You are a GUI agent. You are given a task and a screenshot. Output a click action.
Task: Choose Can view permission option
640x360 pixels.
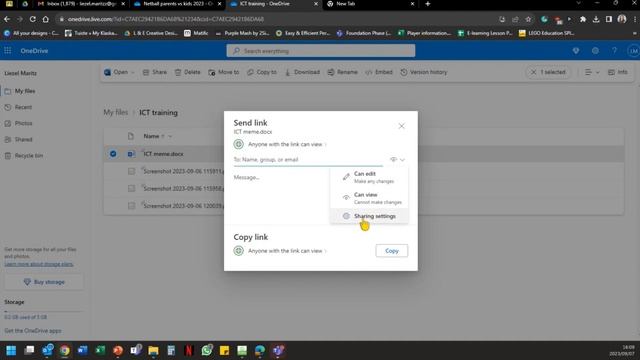tap(369, 198)
